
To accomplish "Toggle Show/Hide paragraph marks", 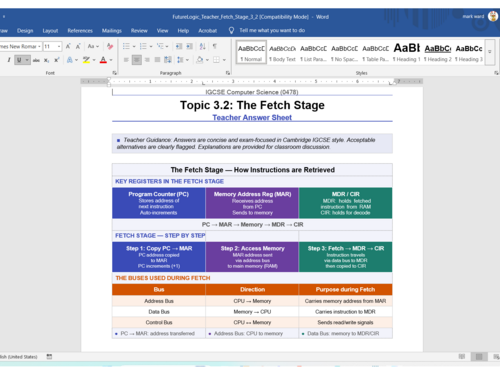I will coord(215,46).
